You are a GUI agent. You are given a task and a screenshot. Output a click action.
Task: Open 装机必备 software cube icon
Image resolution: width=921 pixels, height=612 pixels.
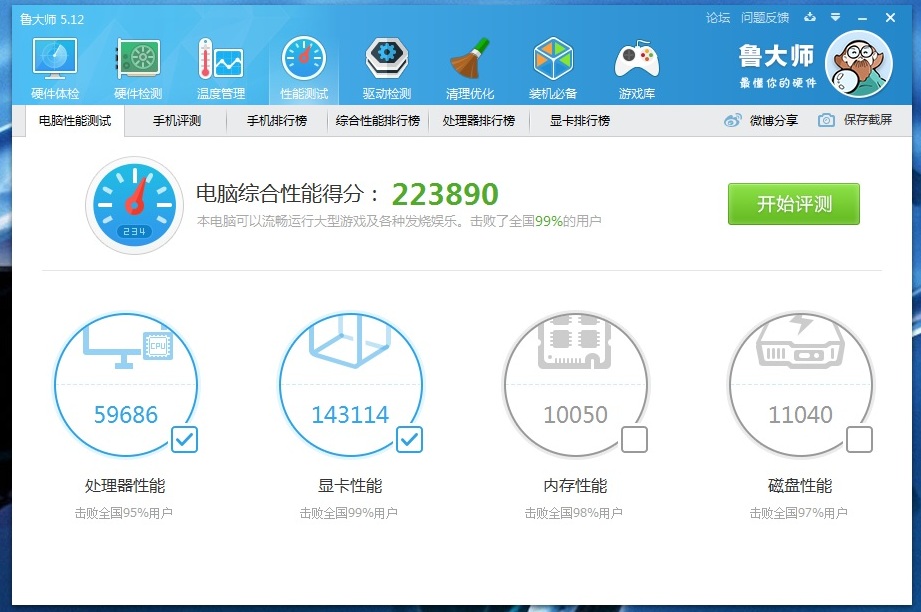(x=553, y=68)
